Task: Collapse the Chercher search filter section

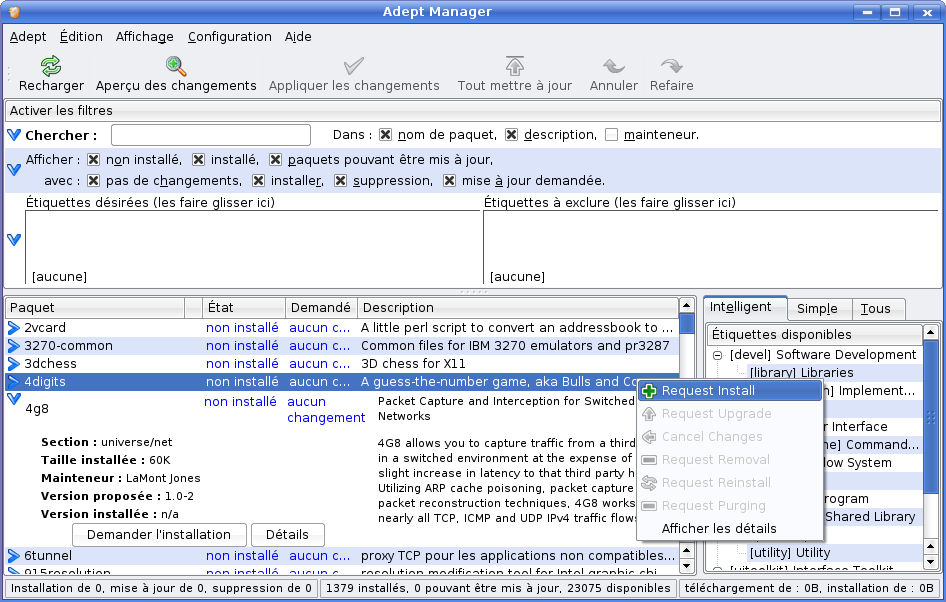Action: 14,135
